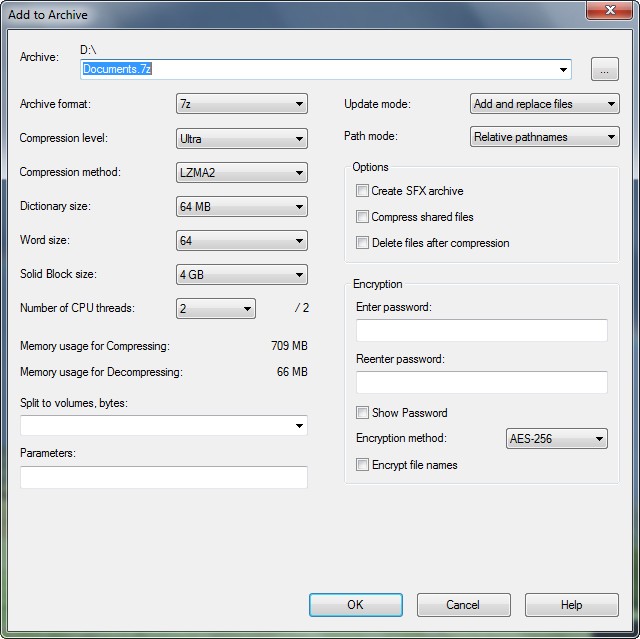Screen dimensions: 640x639
Task: Open Help for this dialog
Action: point(571,605)
